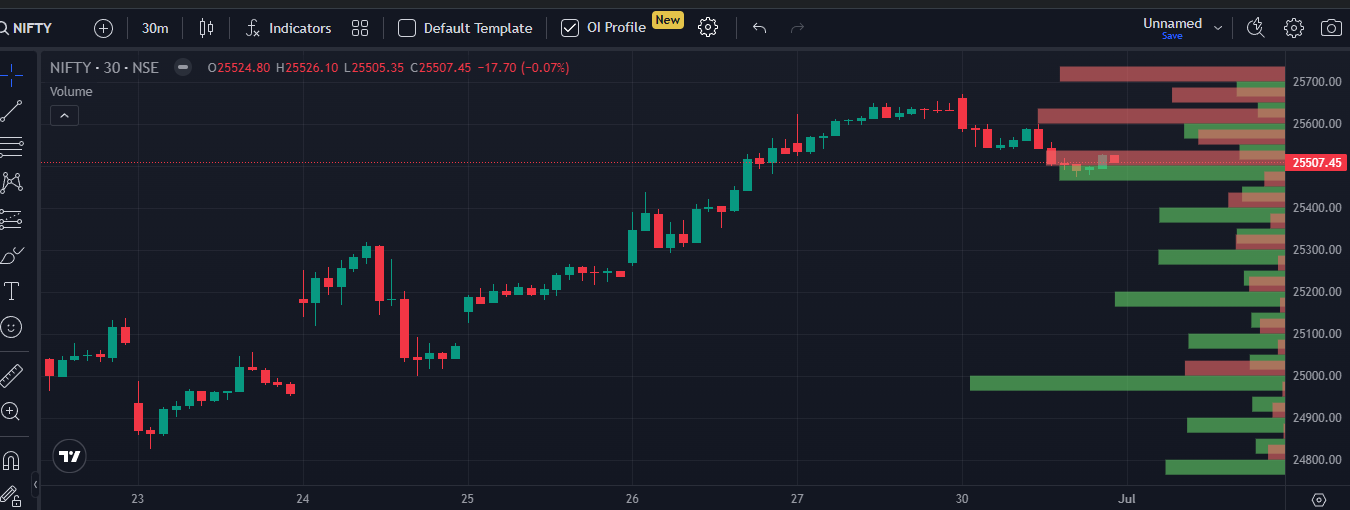Open the emoji icons tool
The image size is (1350, 510).
point(12,327)
